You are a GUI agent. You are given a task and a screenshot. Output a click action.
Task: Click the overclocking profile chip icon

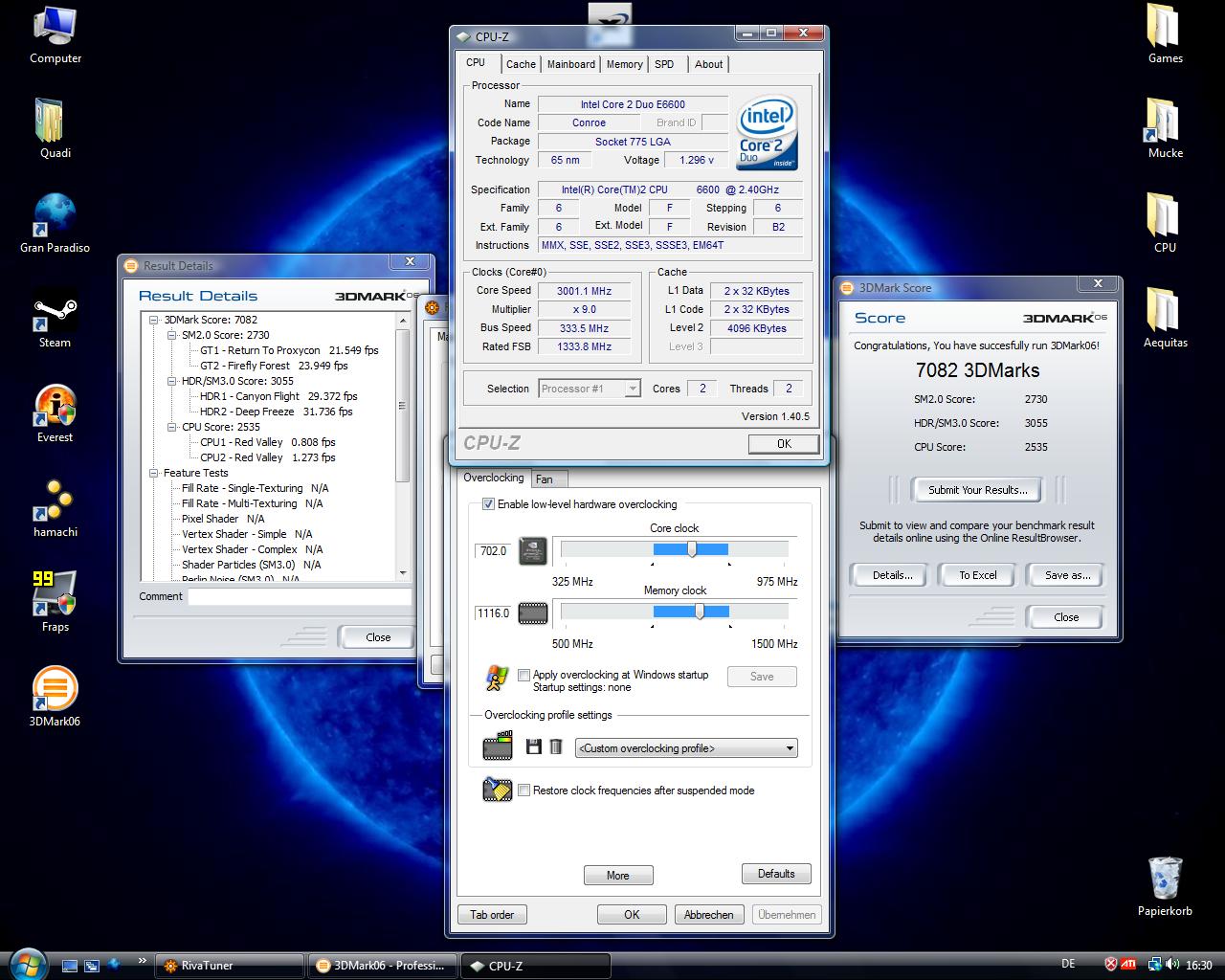pos(498,746)
